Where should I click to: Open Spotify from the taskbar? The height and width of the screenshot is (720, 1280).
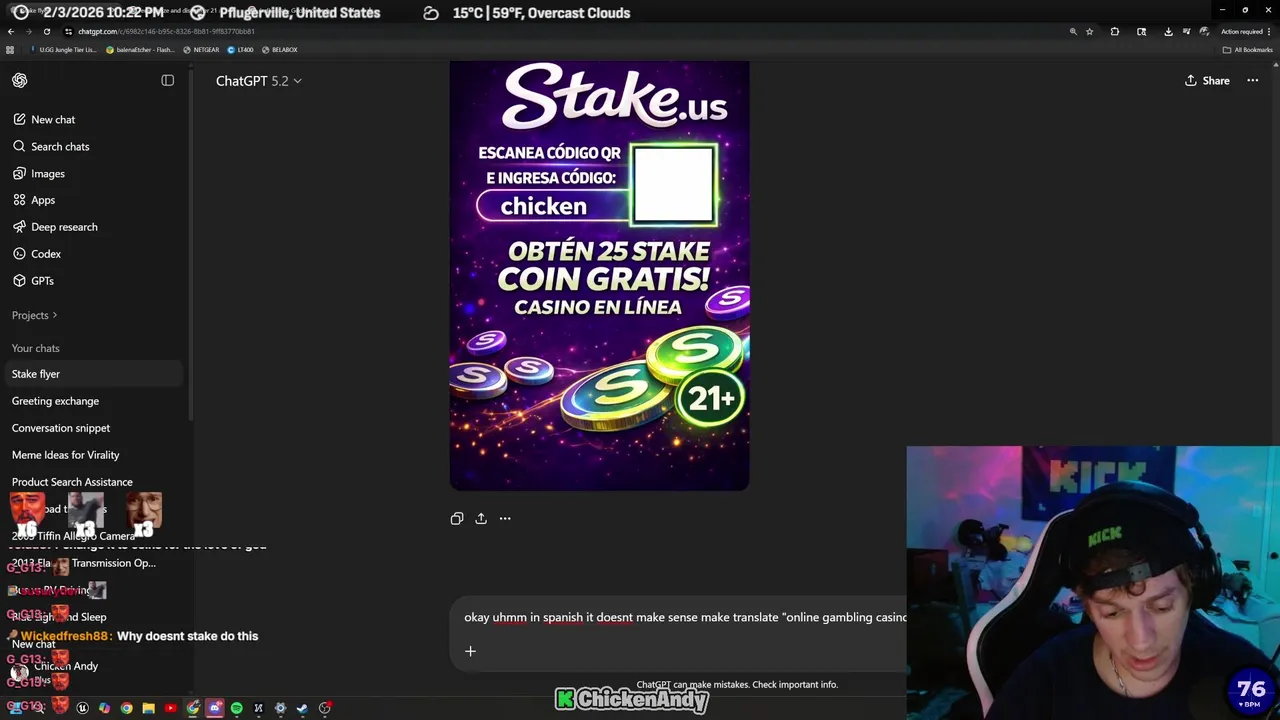(x=236, y=708)
